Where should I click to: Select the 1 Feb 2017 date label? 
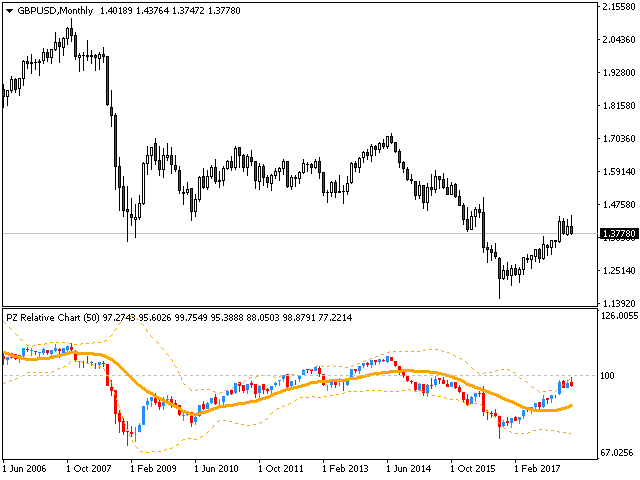537,468
